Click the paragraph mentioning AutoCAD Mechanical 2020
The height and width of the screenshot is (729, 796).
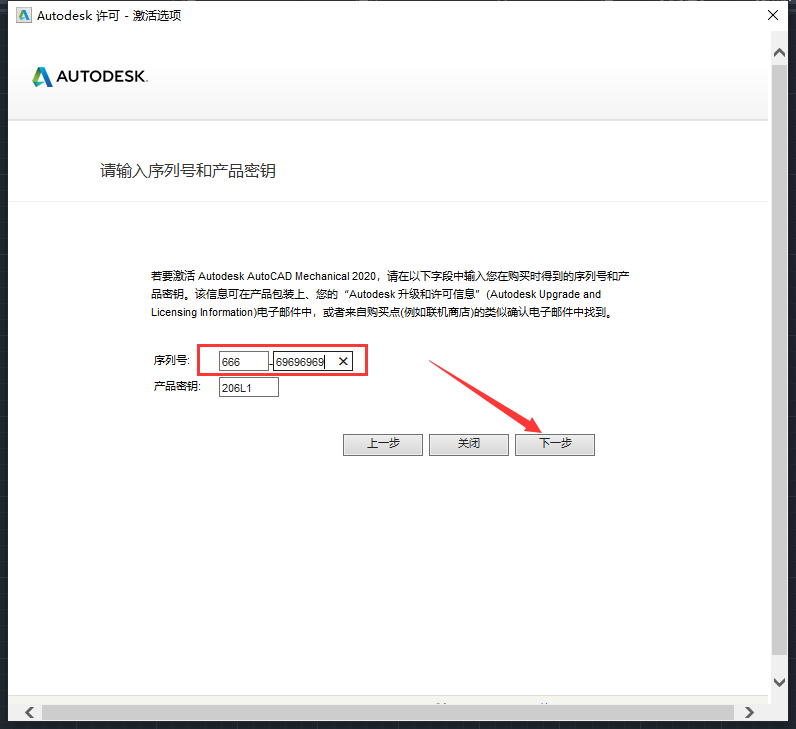(390, 294)
